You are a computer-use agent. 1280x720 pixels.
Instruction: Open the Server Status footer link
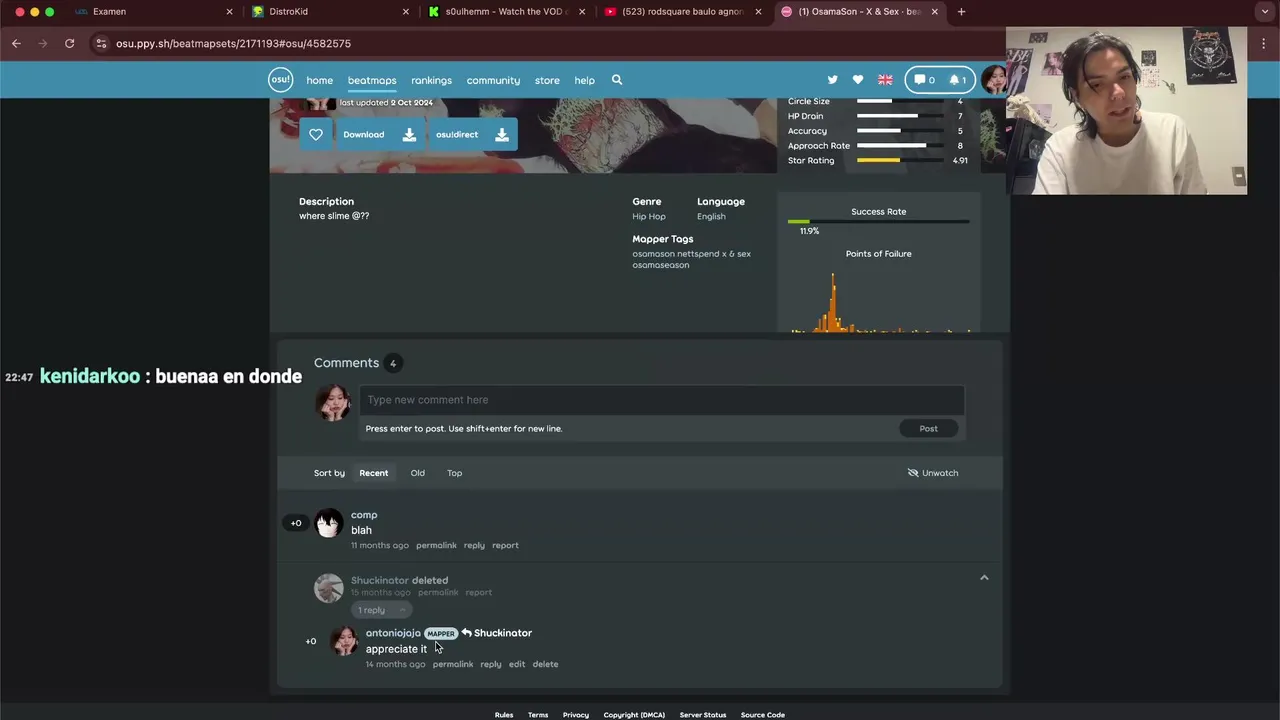pos(703,715)
